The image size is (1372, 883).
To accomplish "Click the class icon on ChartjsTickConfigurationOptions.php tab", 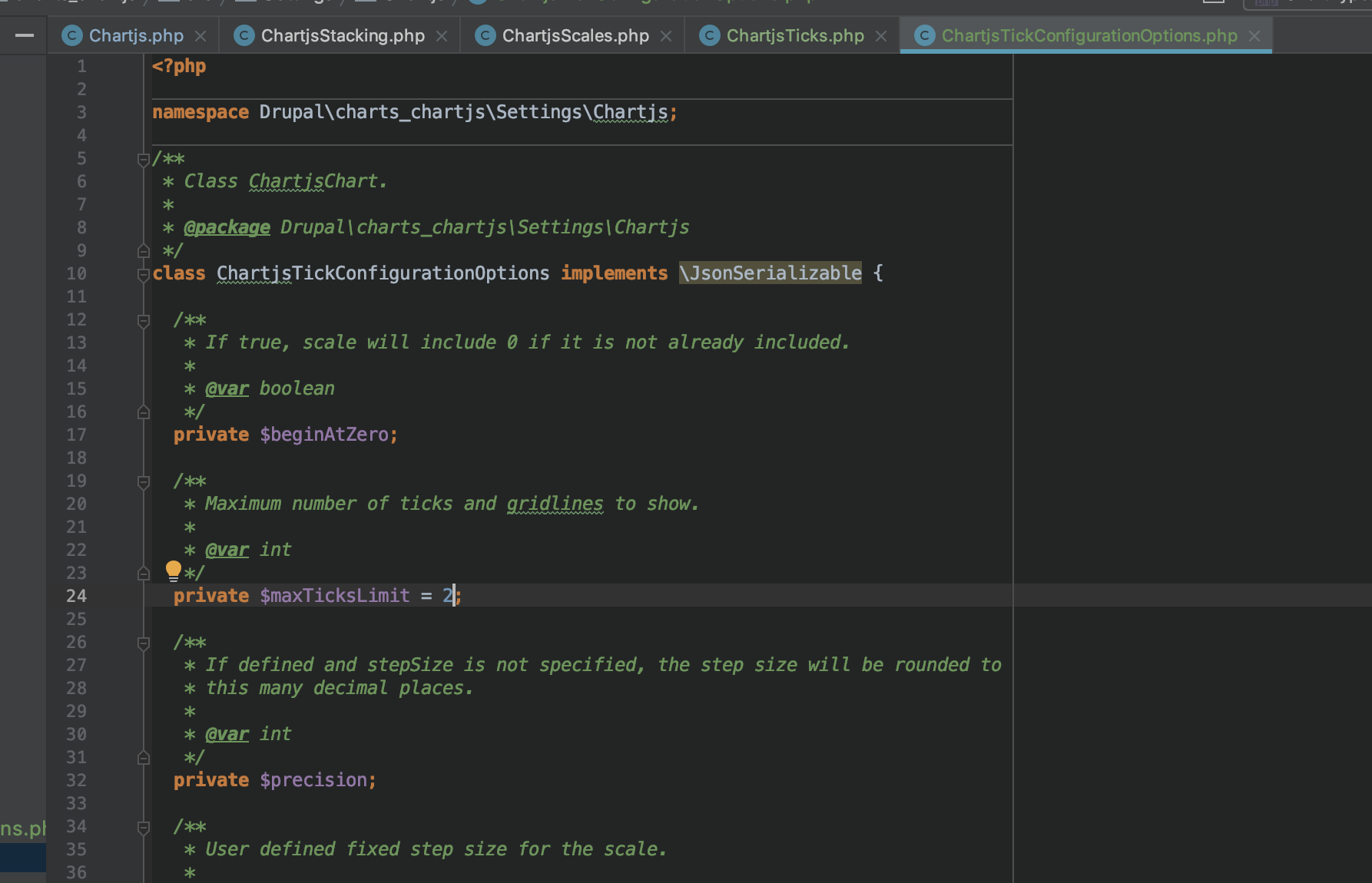I will tap(925, 35).
